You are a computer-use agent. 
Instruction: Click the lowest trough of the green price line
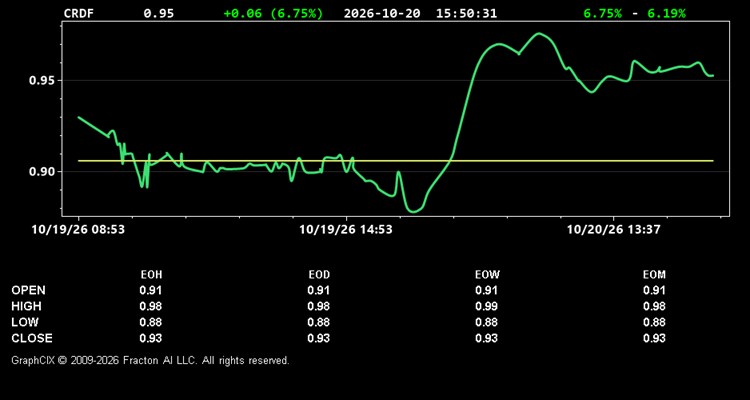tap(413, 211)
